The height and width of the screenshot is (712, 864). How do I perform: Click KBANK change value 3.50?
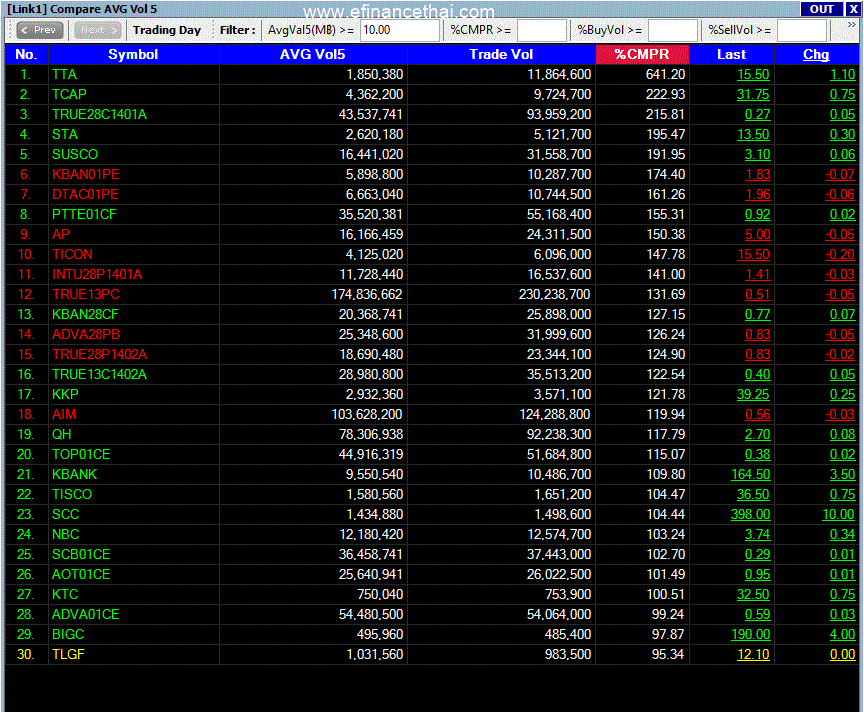tap(843, 474)
